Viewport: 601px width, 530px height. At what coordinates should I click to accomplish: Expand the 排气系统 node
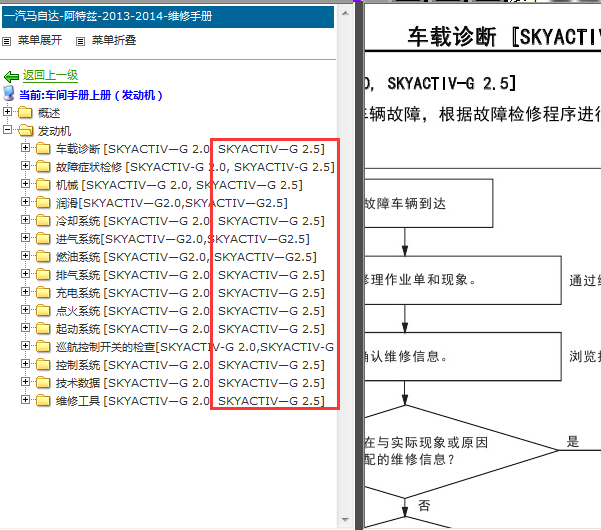pyautogui.click(x=25, y=274)
